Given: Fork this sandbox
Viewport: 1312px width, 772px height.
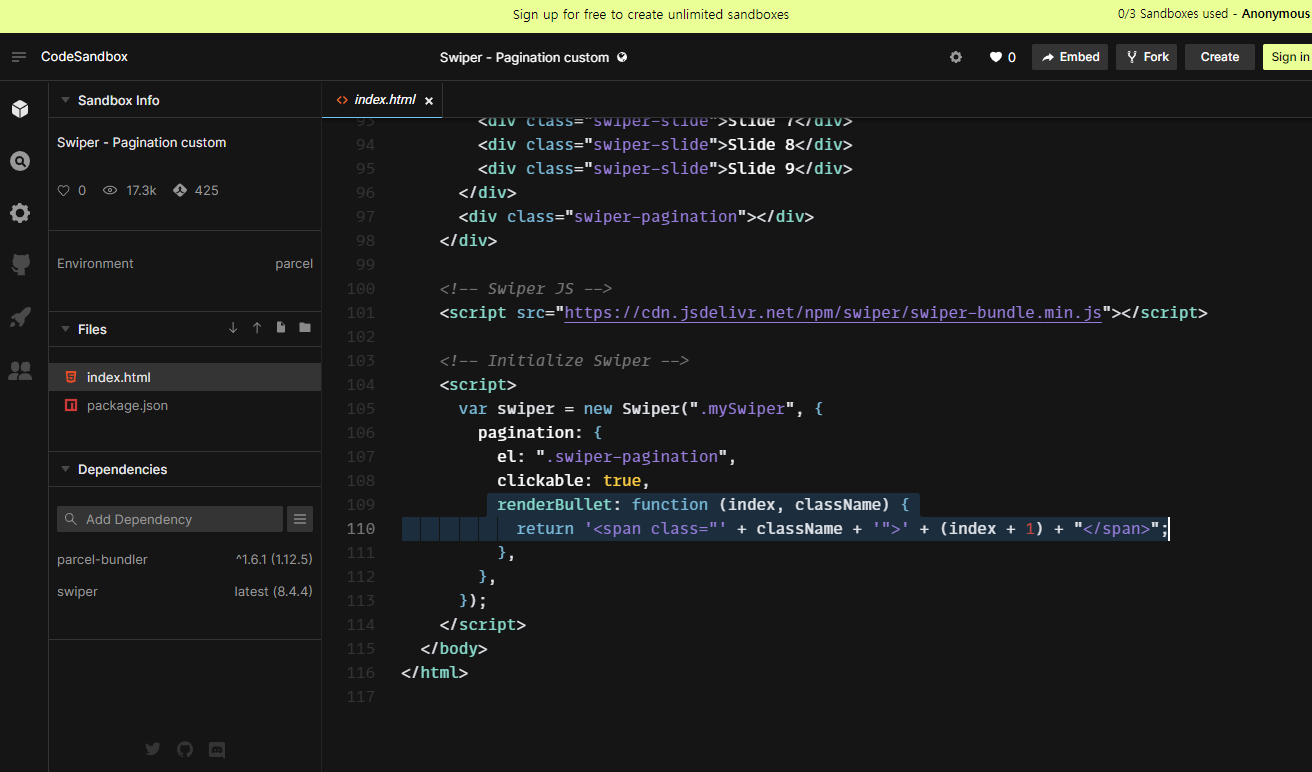Looking at the screenshot, I should coord(1146,57).
